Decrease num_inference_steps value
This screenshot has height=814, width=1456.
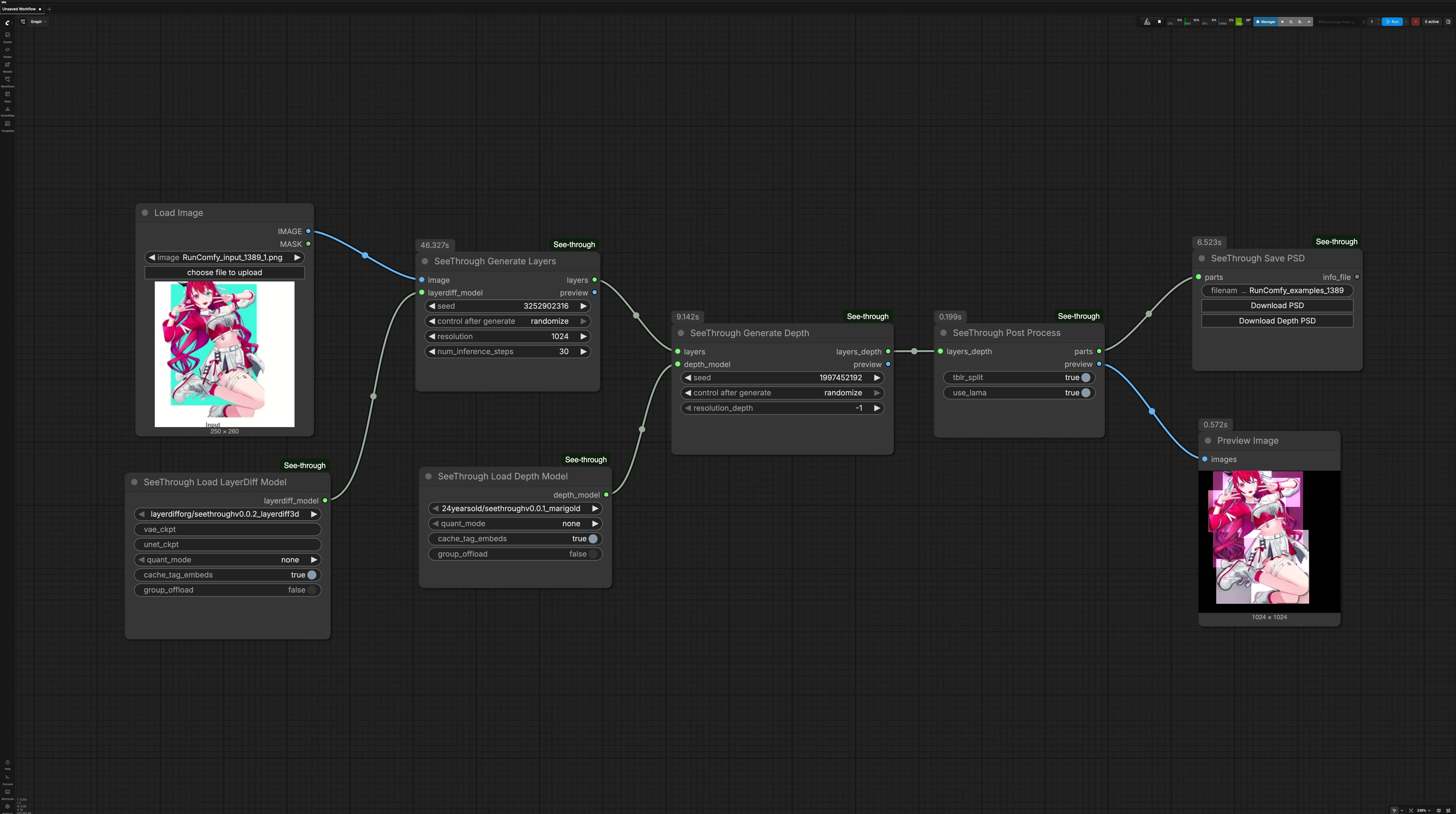[432, 352]
